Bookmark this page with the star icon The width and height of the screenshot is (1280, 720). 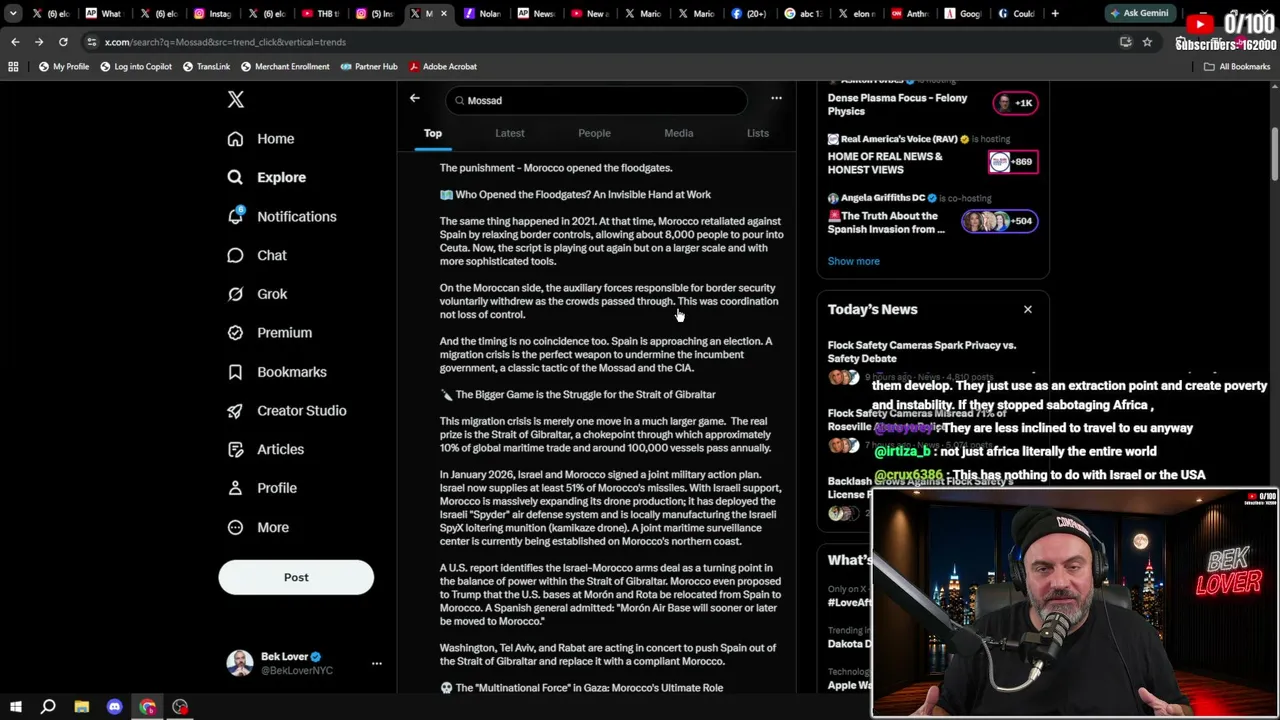pos(1147,42)
